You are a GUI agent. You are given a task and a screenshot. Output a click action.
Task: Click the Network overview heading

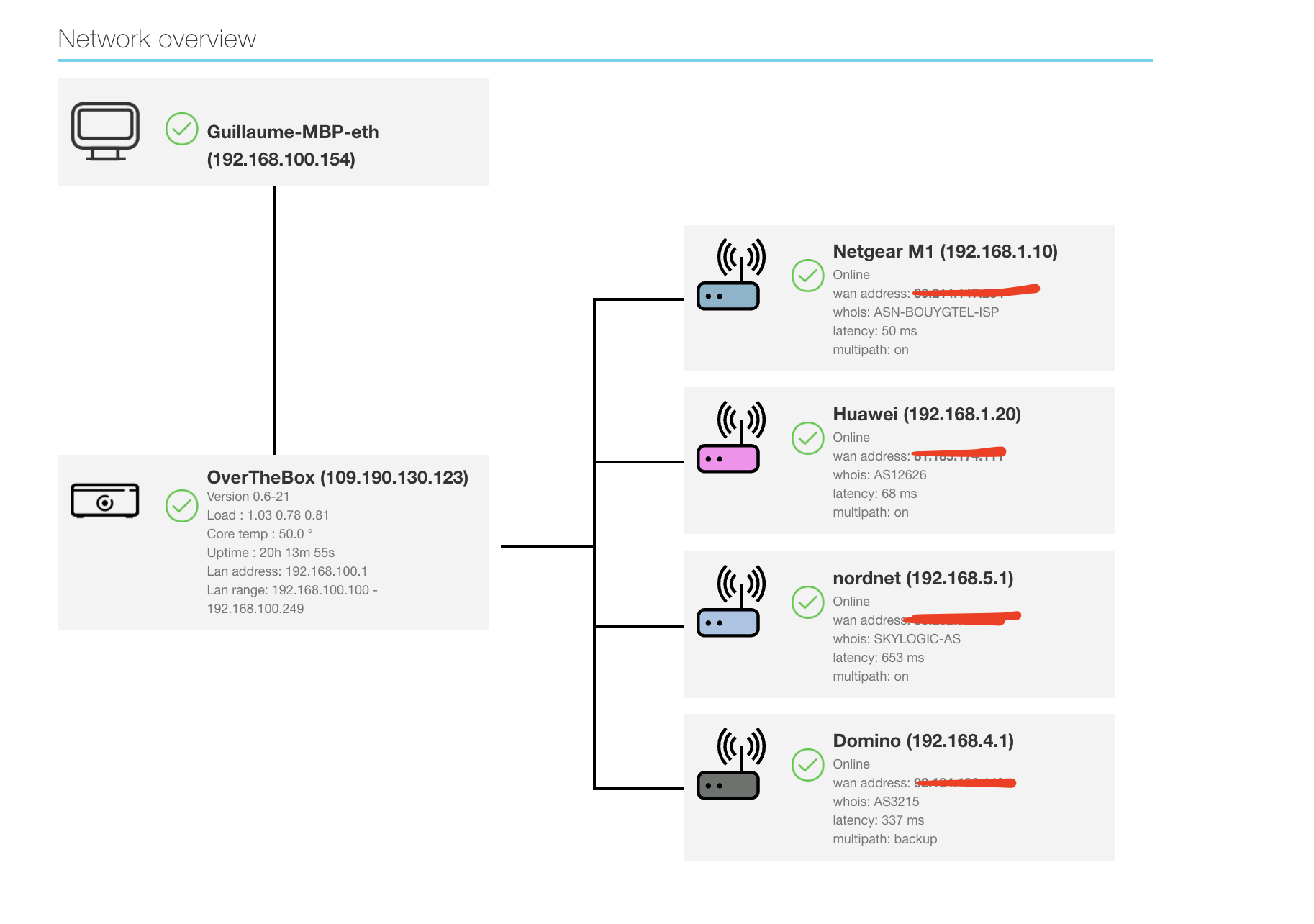pos(157,39)
